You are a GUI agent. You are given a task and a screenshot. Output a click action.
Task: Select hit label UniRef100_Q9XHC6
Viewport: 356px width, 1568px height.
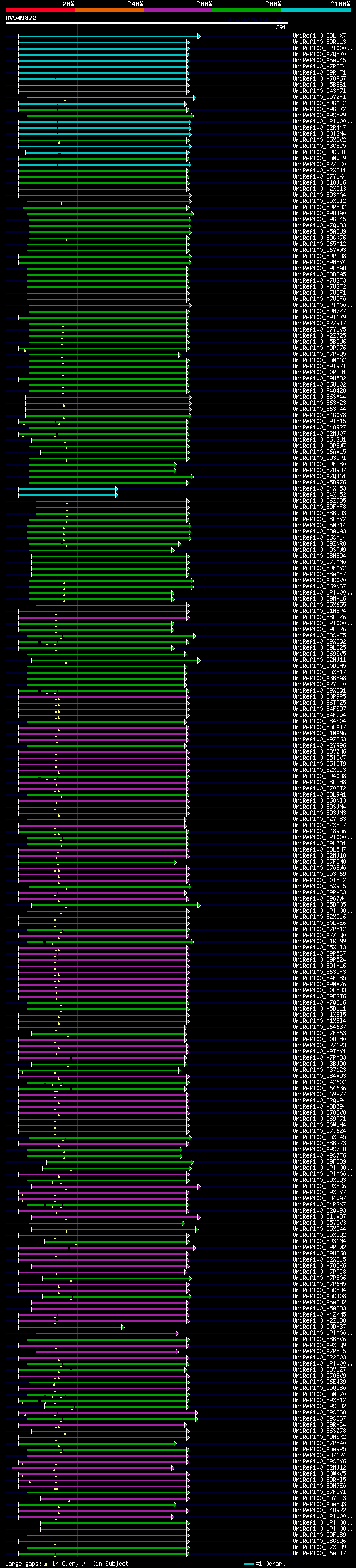coord(319,1186)
